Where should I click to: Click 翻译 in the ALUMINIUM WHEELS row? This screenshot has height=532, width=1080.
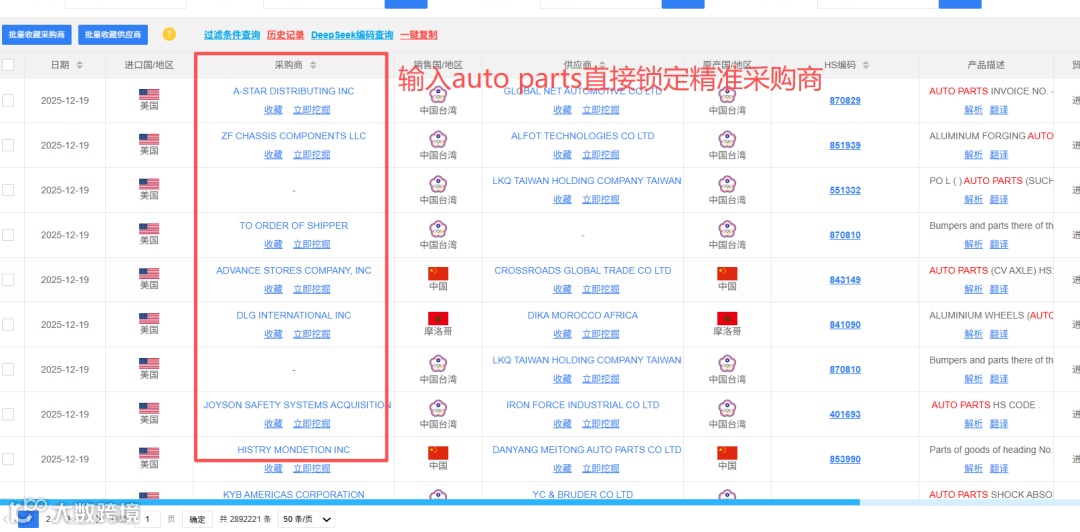pyautogui.click(x=999, y=334)
